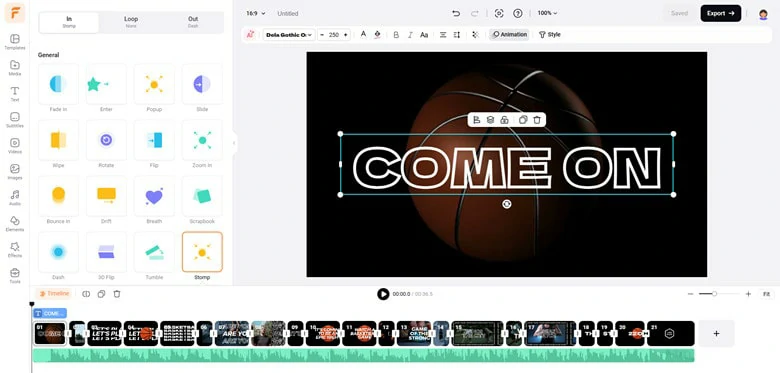Play the video preview

(383, 294)
